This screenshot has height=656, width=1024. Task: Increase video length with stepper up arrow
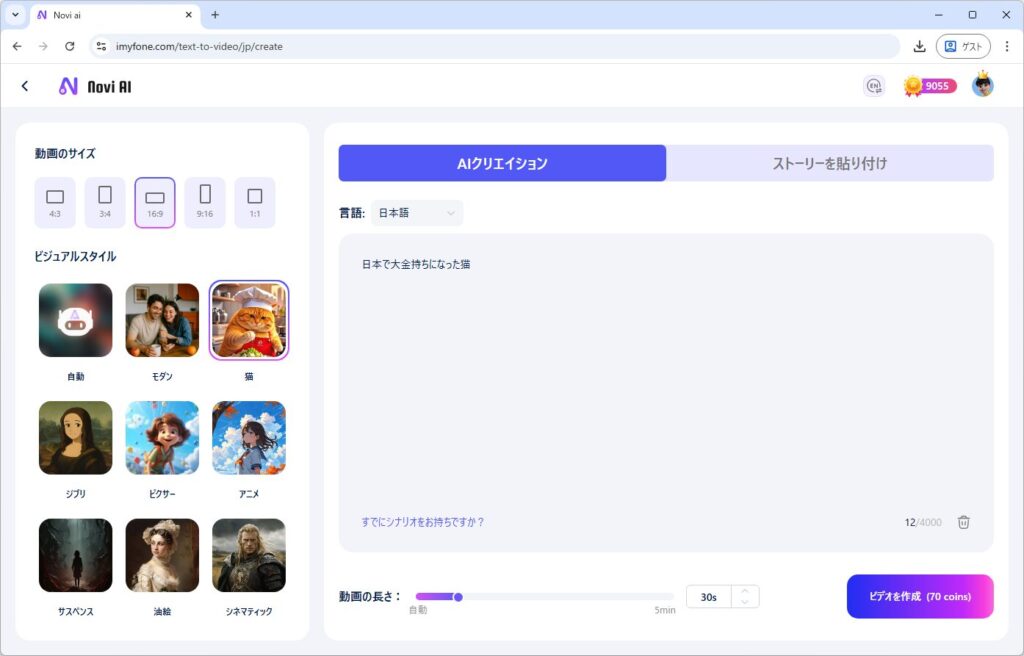(745, 591)
